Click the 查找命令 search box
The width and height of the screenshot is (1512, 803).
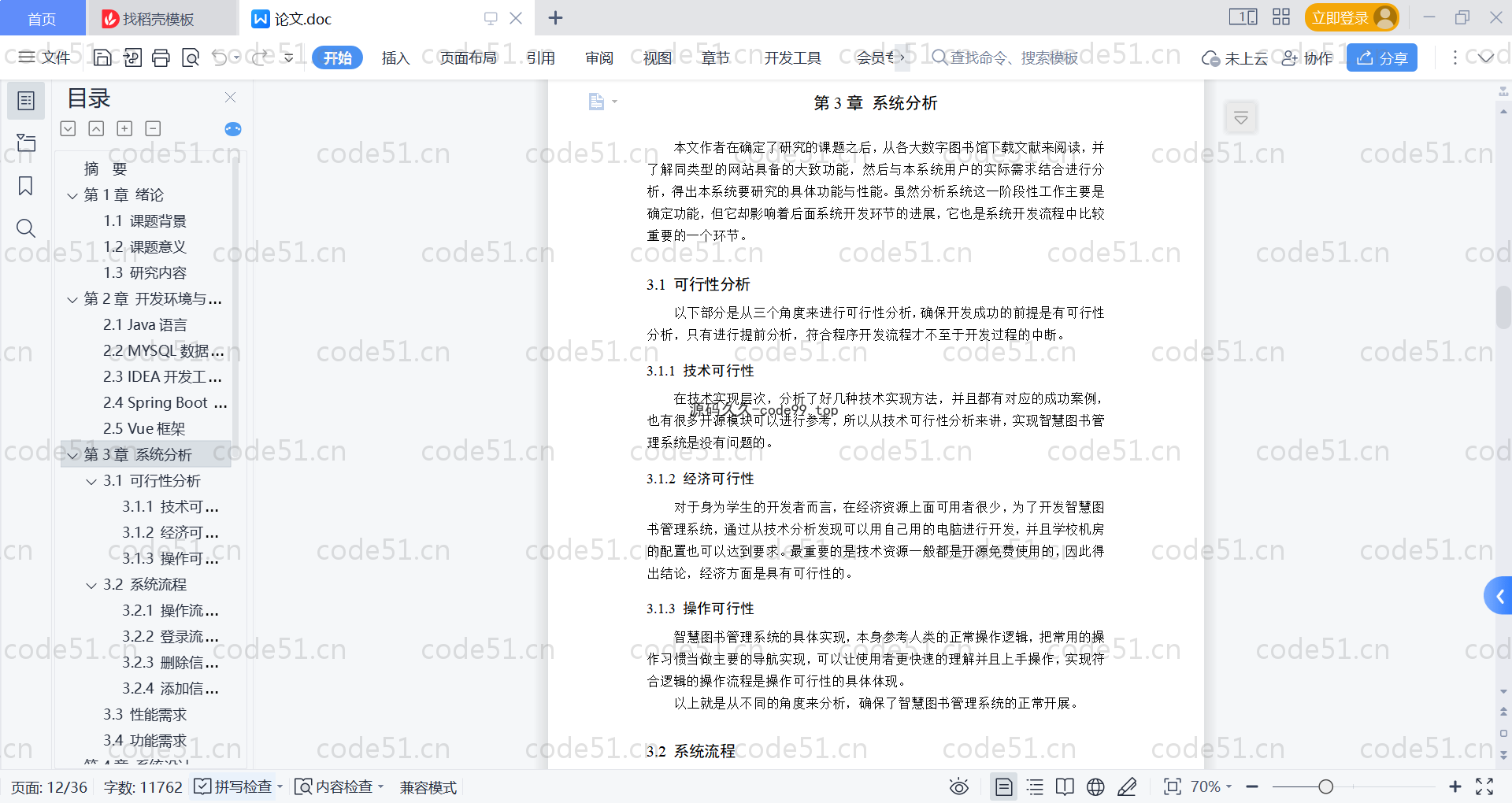(1005, 57)
